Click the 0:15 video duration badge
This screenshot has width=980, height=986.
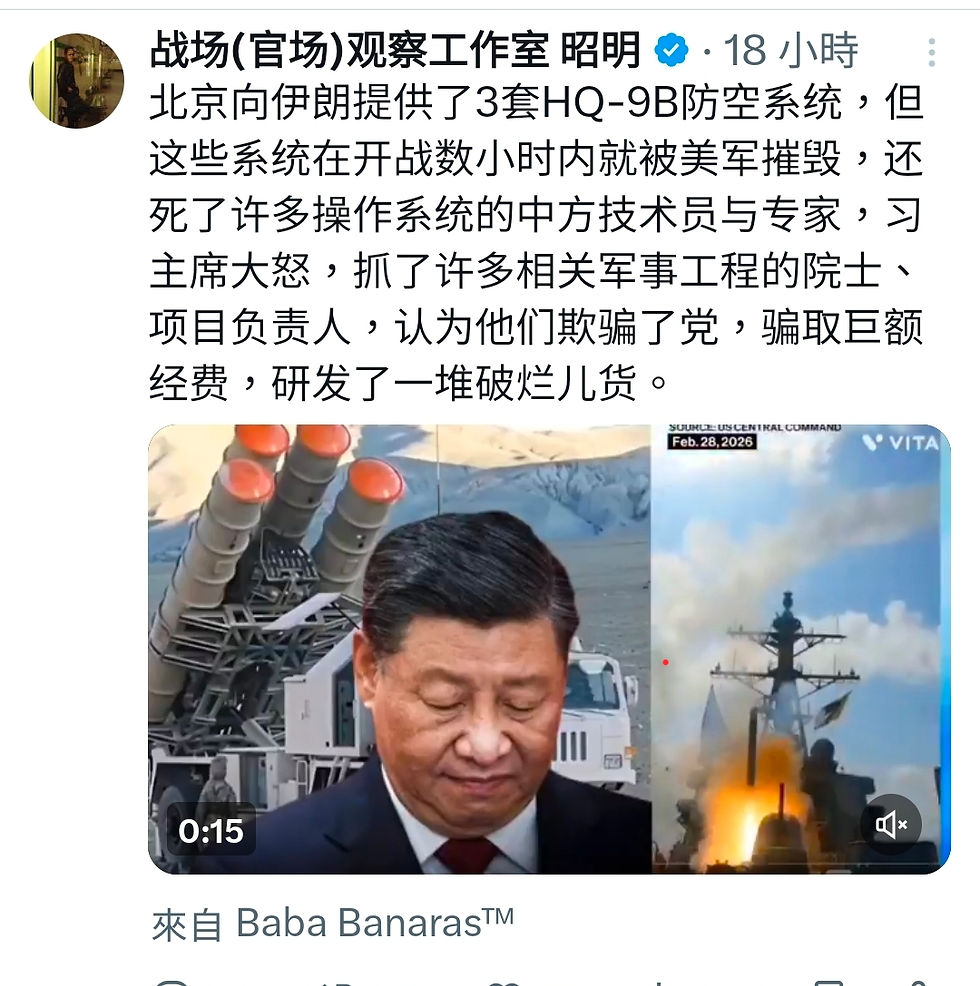click(x=211, y=831)
